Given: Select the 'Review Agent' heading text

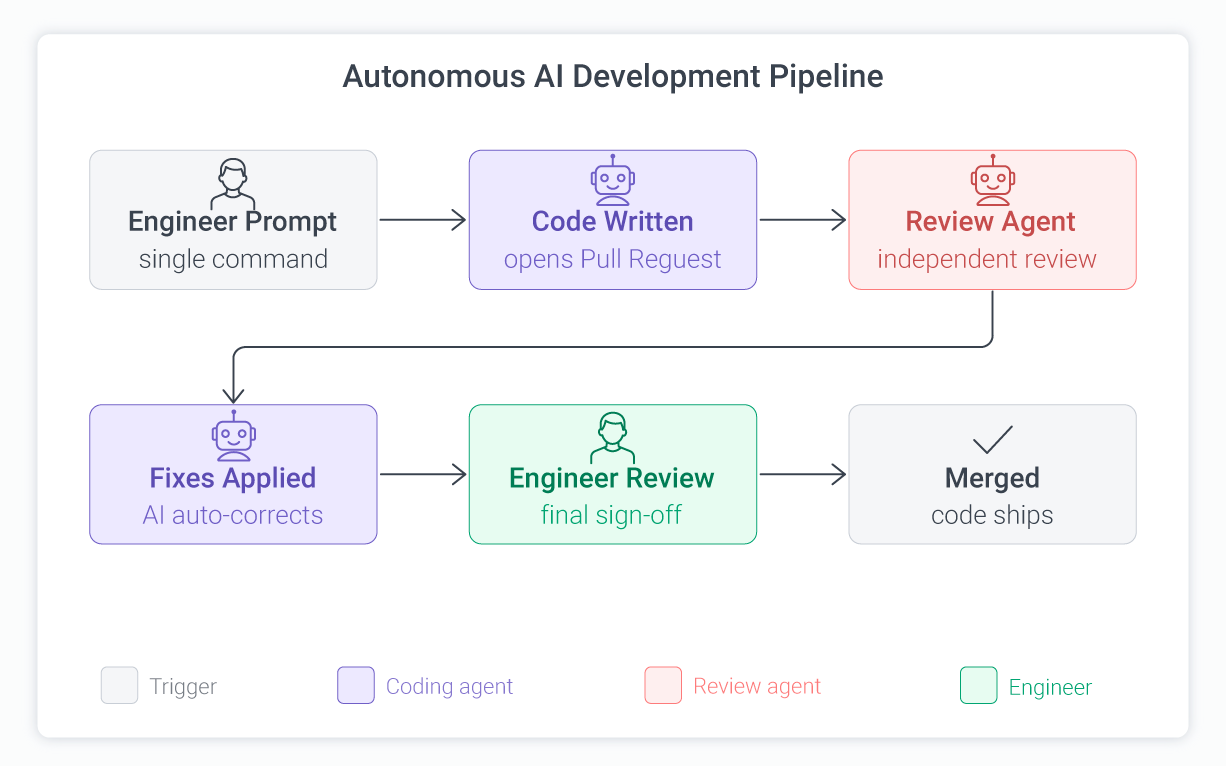Looking at the screenshot, I should (x=991, y=222).
